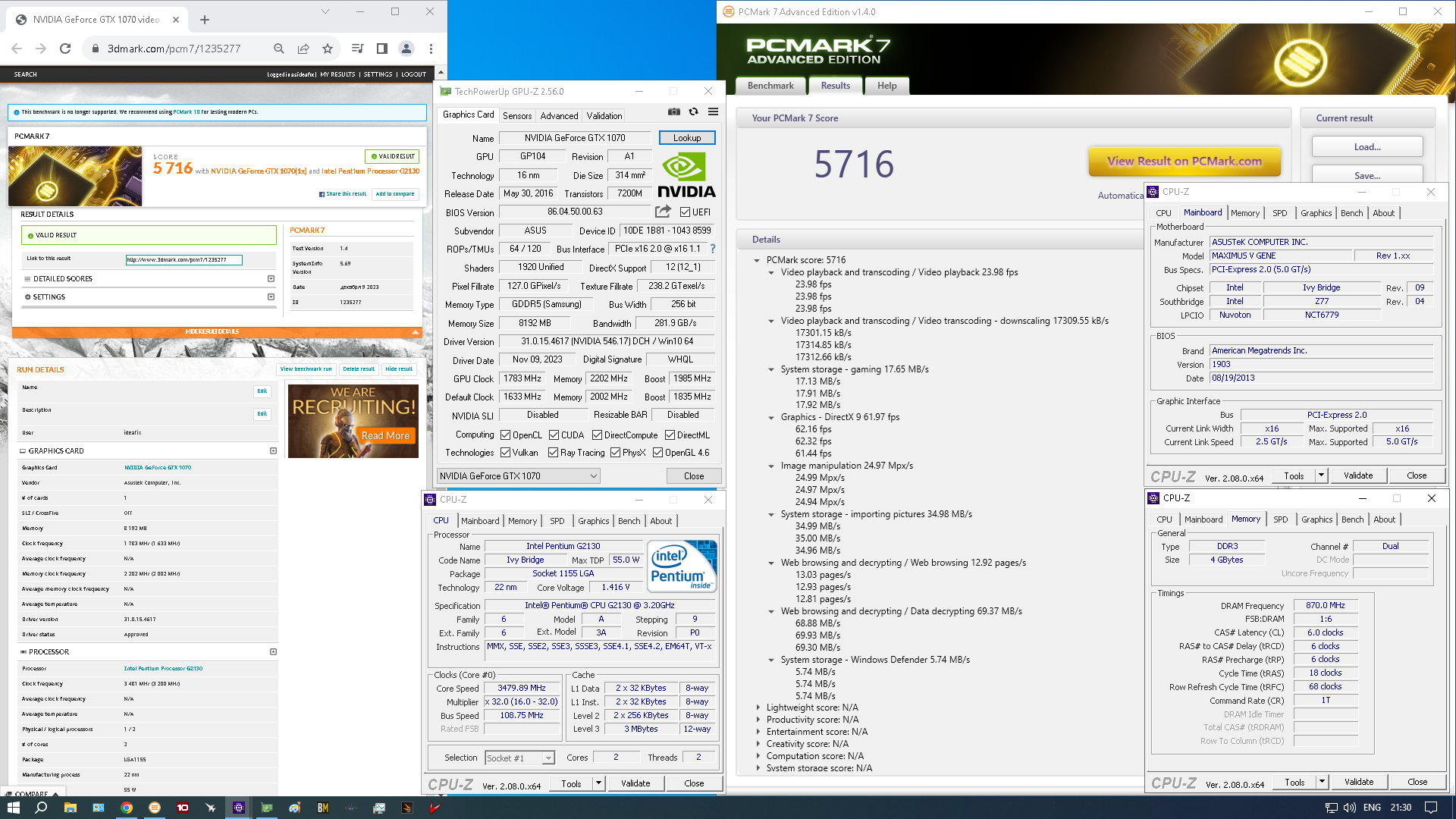
Task: Open the PCMark 10 taskbar icon
Action: pos(183,808)
